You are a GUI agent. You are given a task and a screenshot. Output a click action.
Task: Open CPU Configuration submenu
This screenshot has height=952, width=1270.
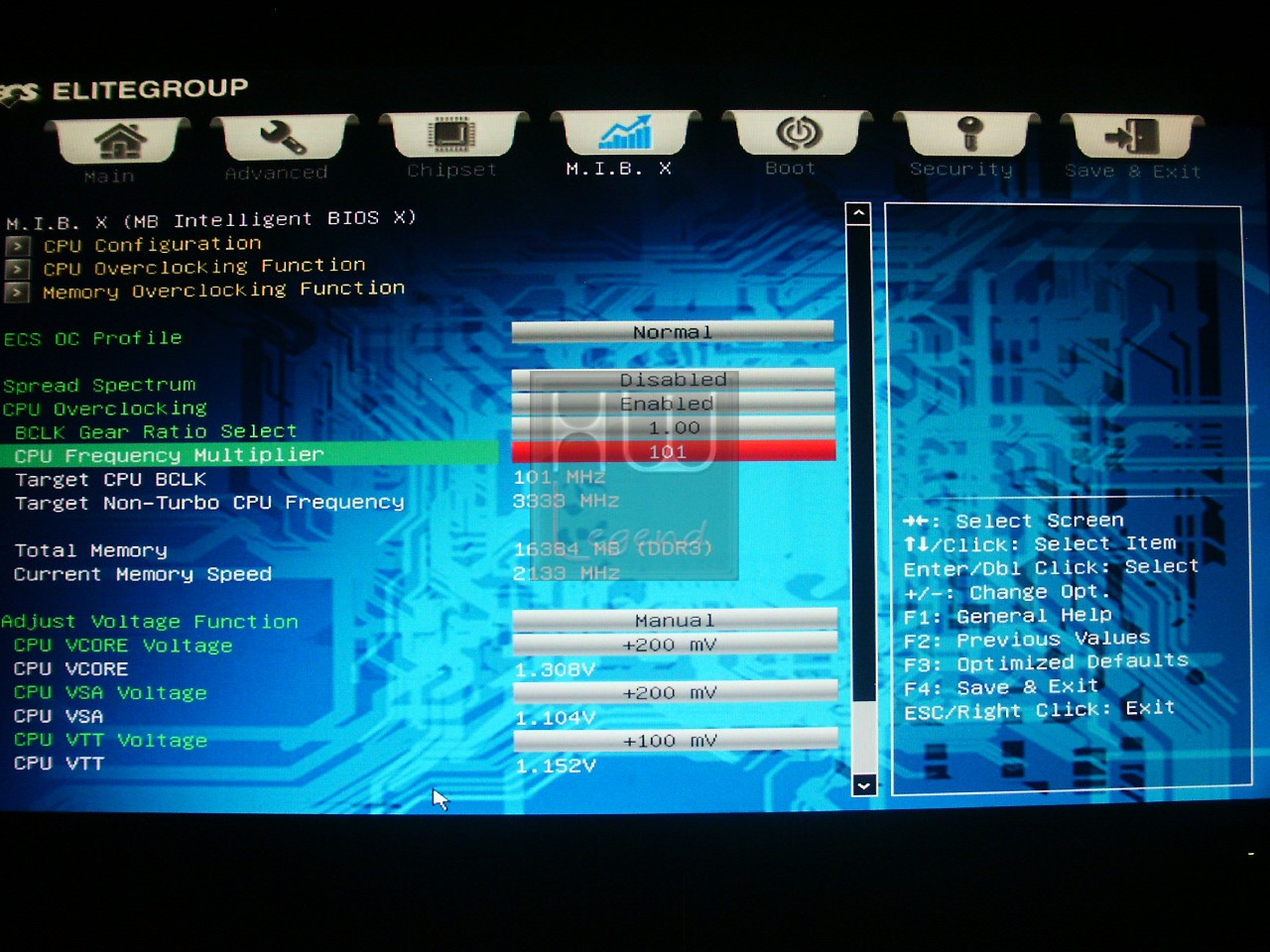(x=152, y=244)
